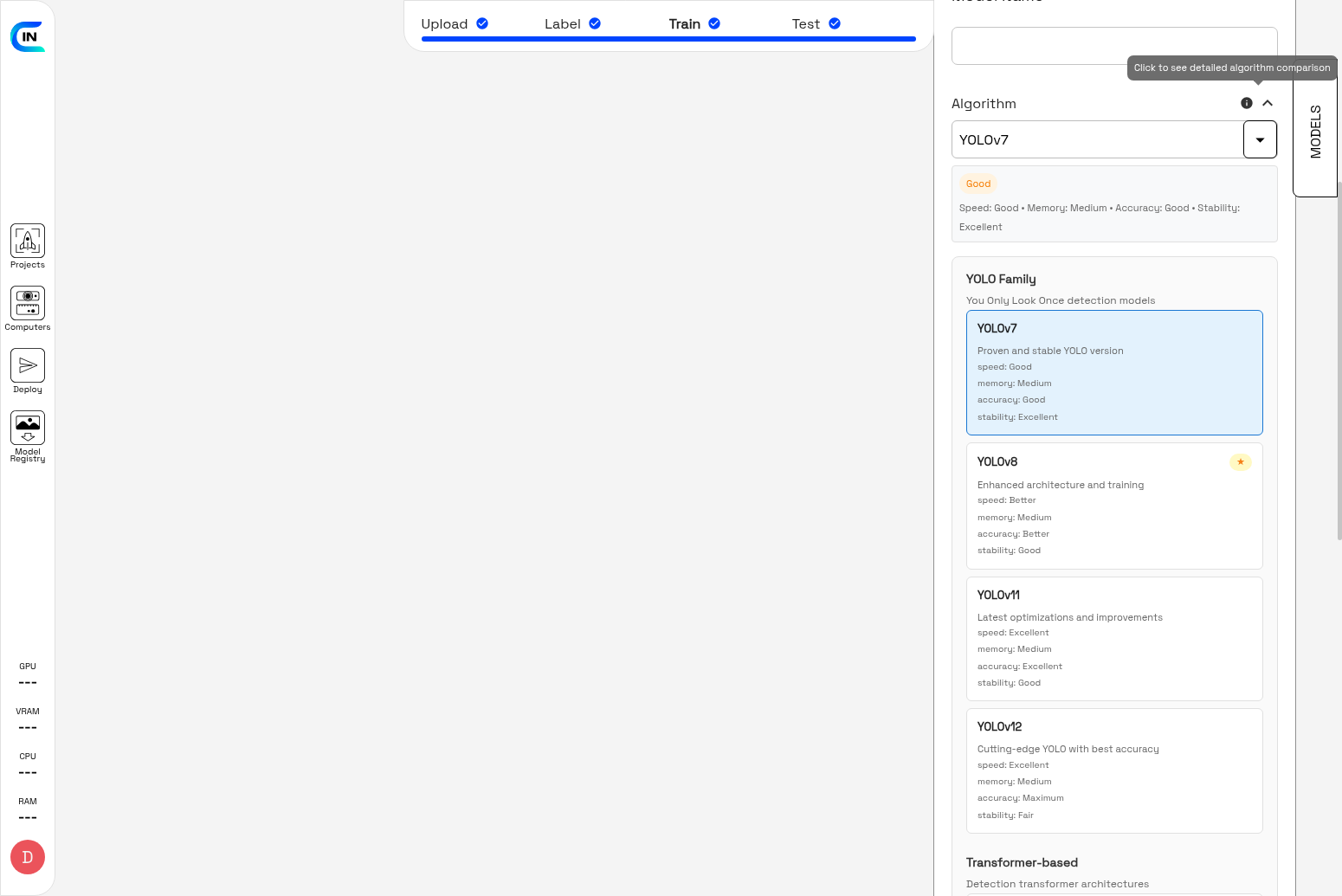Click the checkmark badge next to Upload
1342x896 pixels.
pyautogui.click(x=482, y=23)
